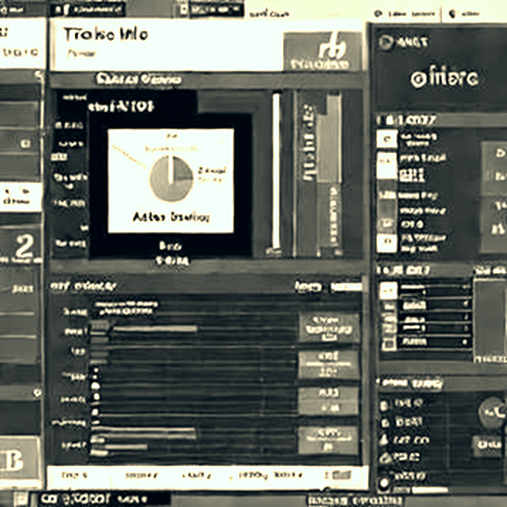The height and width of the screenshot is (507, 507).
Task: Click the small button below the round dial
Action: pos(487,444)
